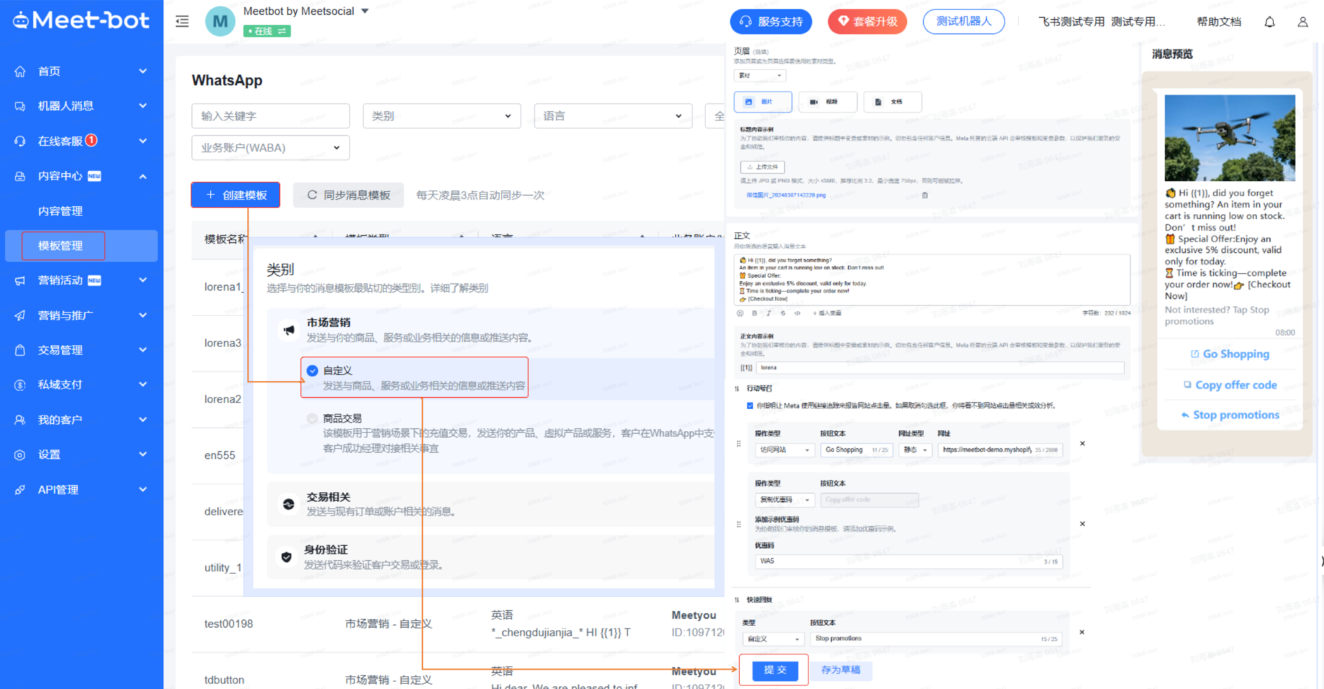
Task: Remove the Go Shopping button row
Action: click(x=1082, y=443)
